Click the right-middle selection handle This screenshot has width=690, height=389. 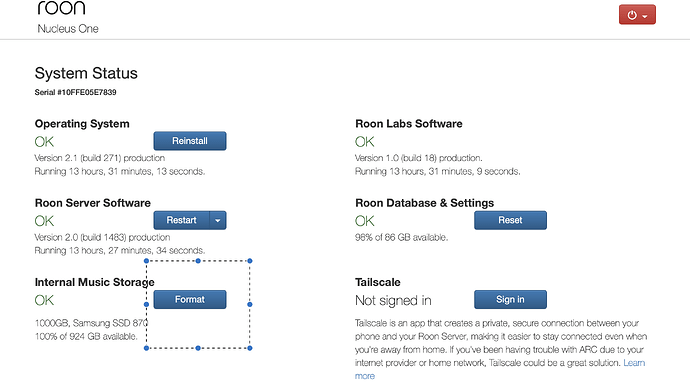[x=250, y=304]
